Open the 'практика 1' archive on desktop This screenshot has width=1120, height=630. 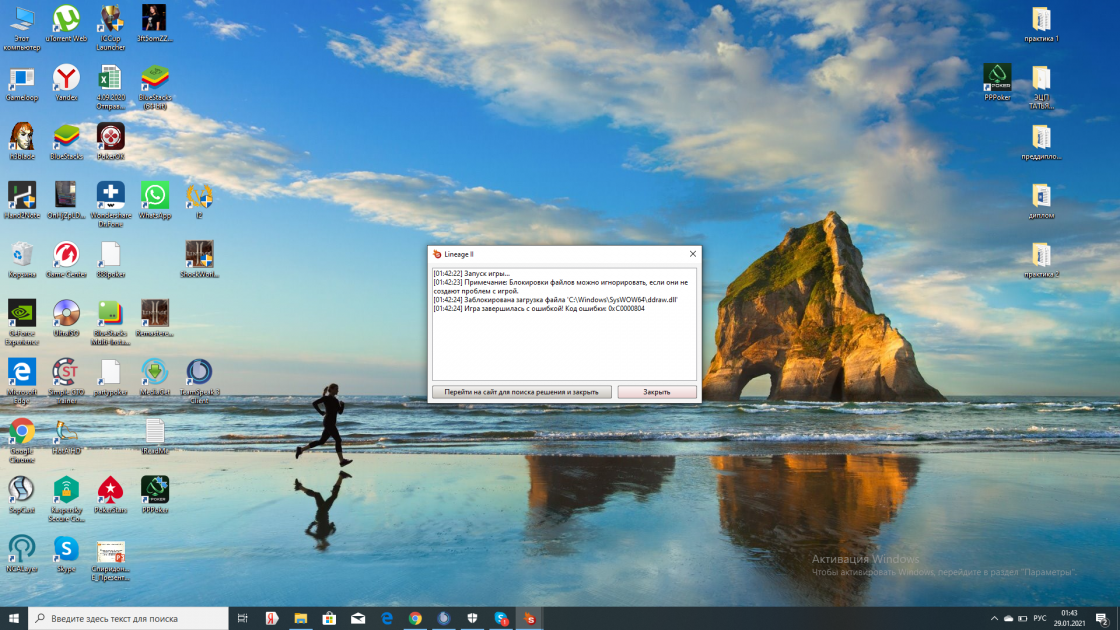[x=1041, y=19]
